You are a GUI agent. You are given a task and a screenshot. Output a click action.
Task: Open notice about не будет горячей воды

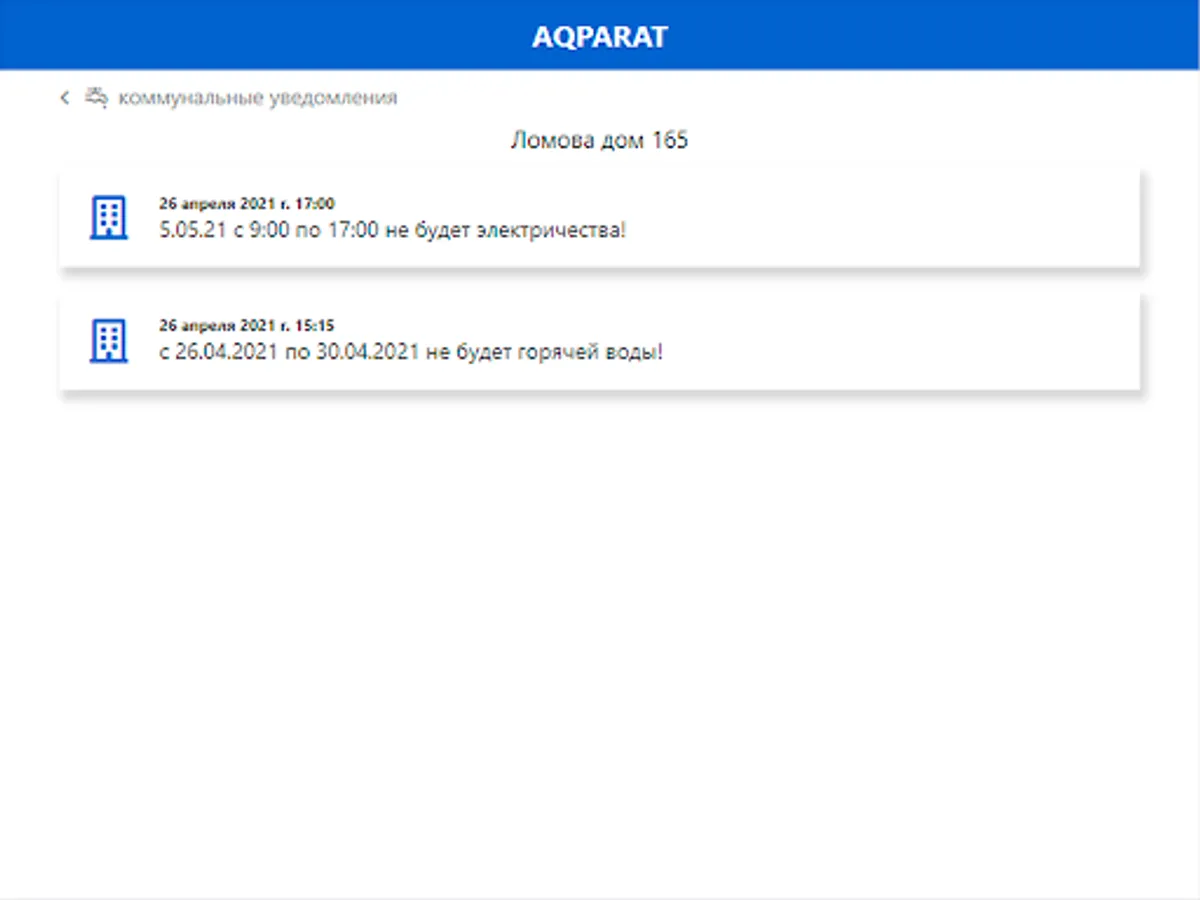point(600,342)
